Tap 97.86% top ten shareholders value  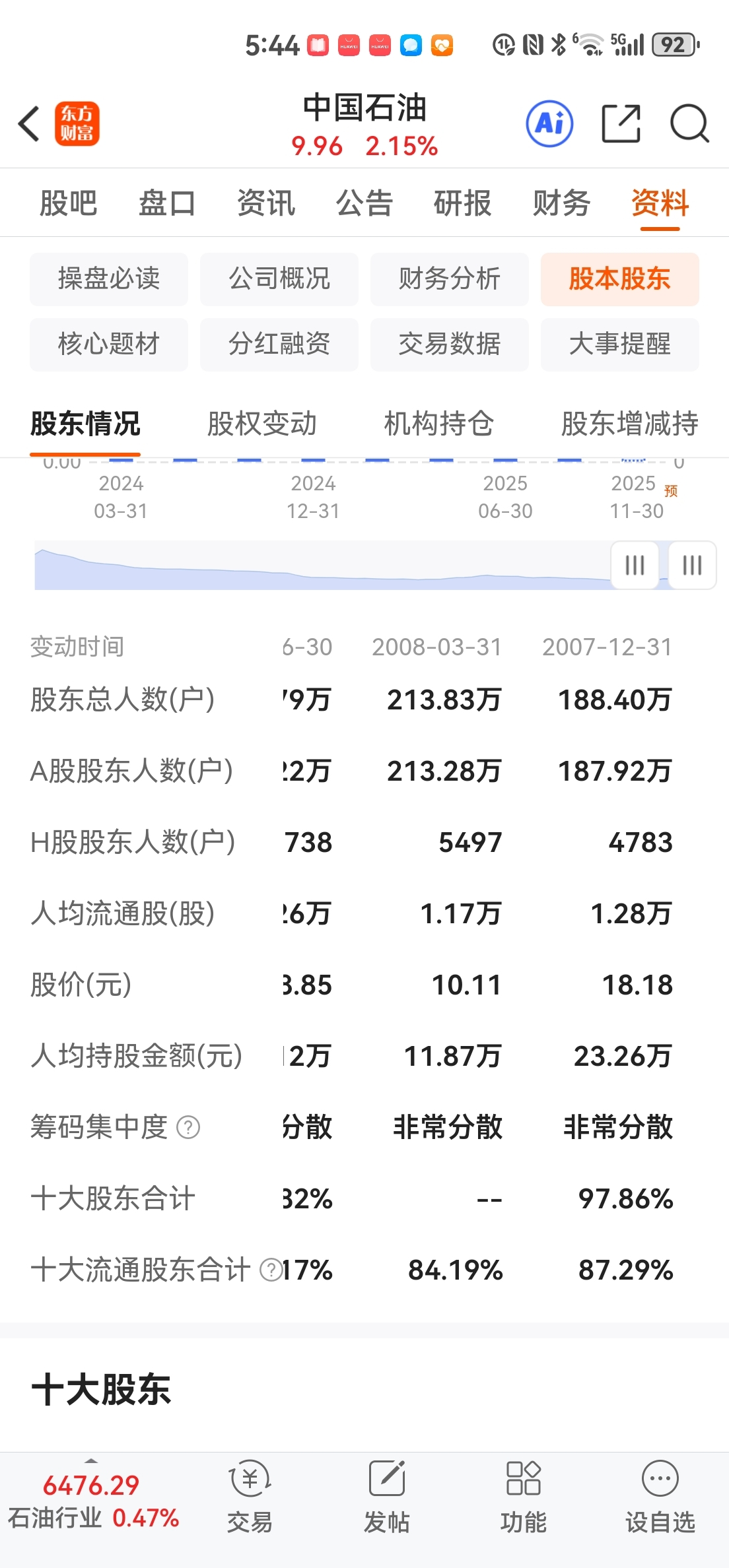tap(626, 1199)
